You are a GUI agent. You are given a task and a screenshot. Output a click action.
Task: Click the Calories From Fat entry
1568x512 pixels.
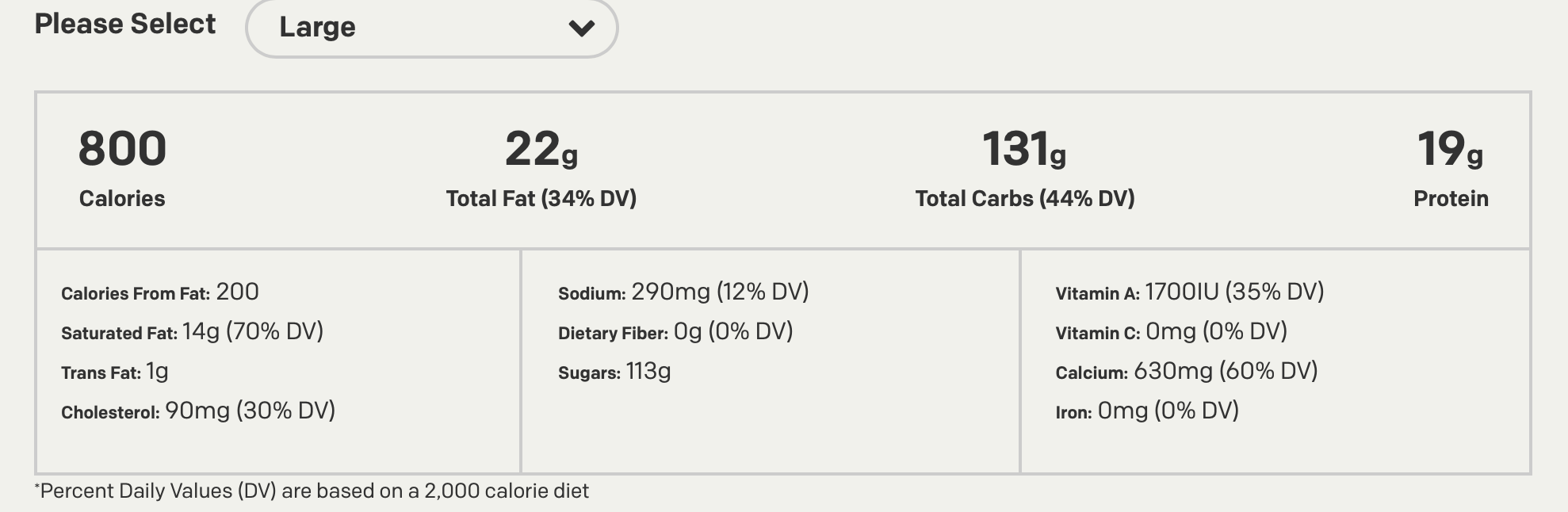point(159,292)
